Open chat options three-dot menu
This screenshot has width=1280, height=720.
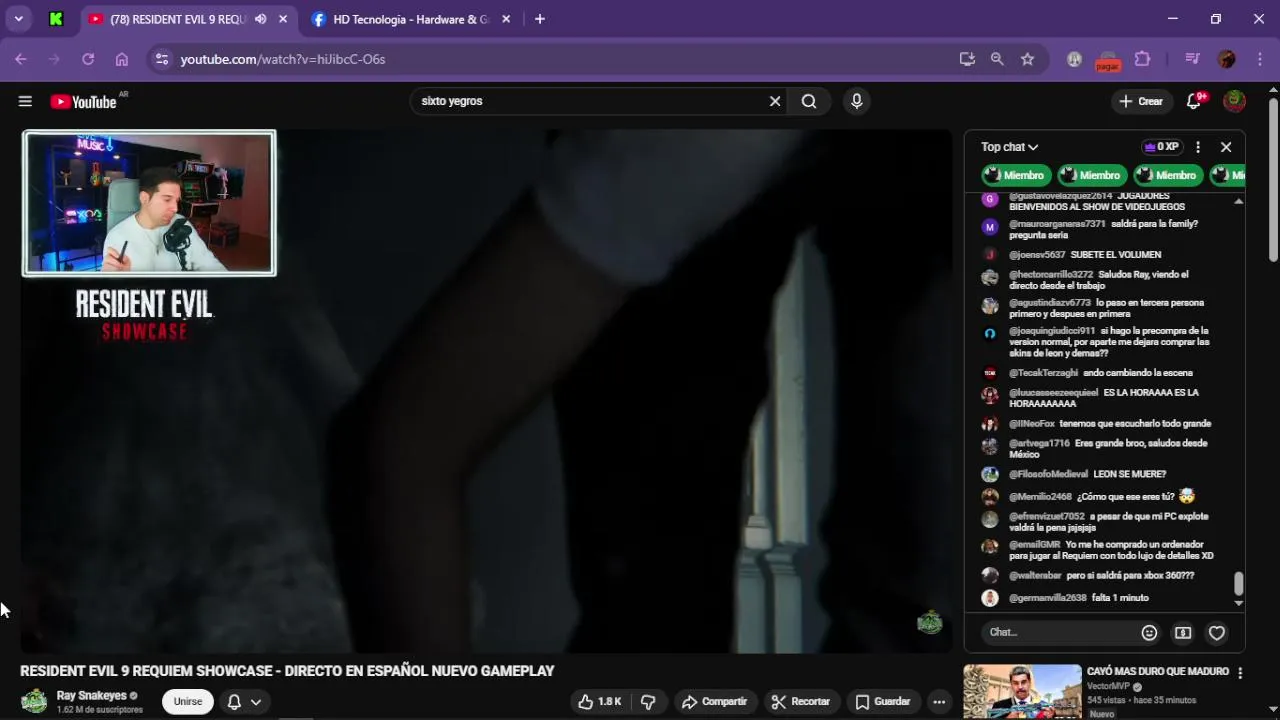pos(1198,147)
